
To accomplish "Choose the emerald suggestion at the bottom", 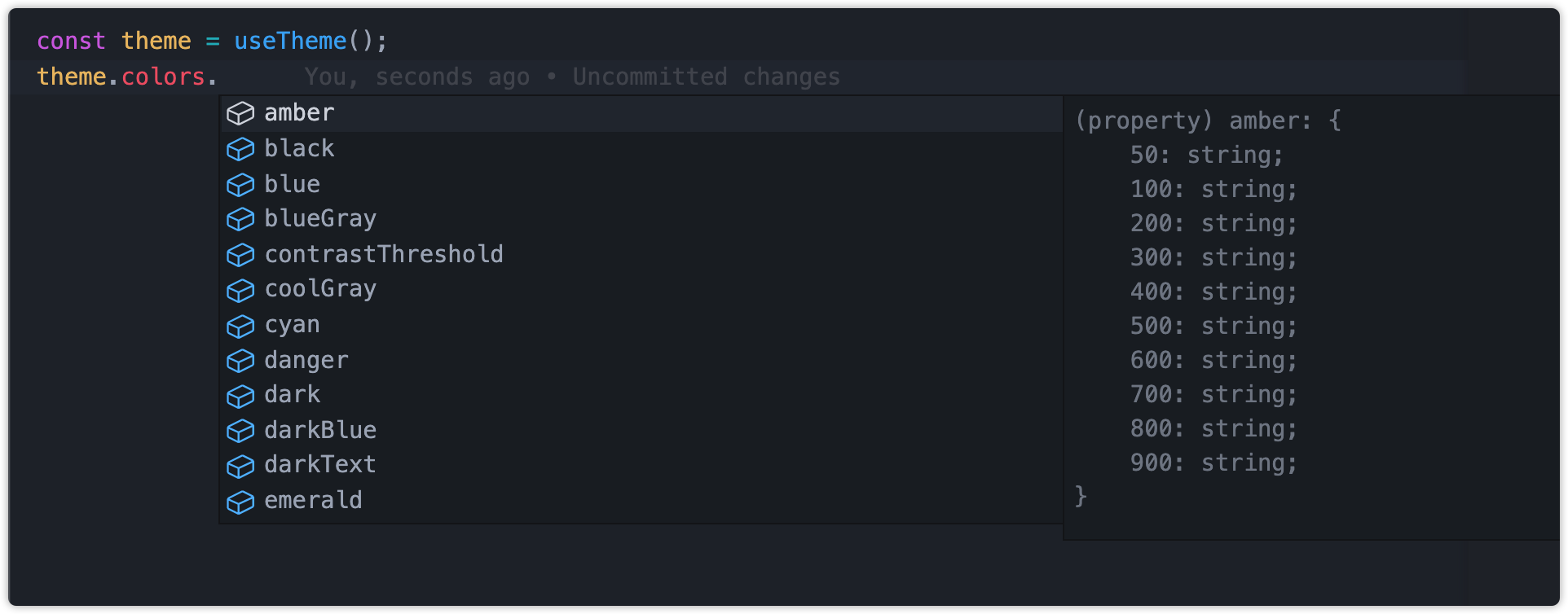I will click(x=313, y=500).
